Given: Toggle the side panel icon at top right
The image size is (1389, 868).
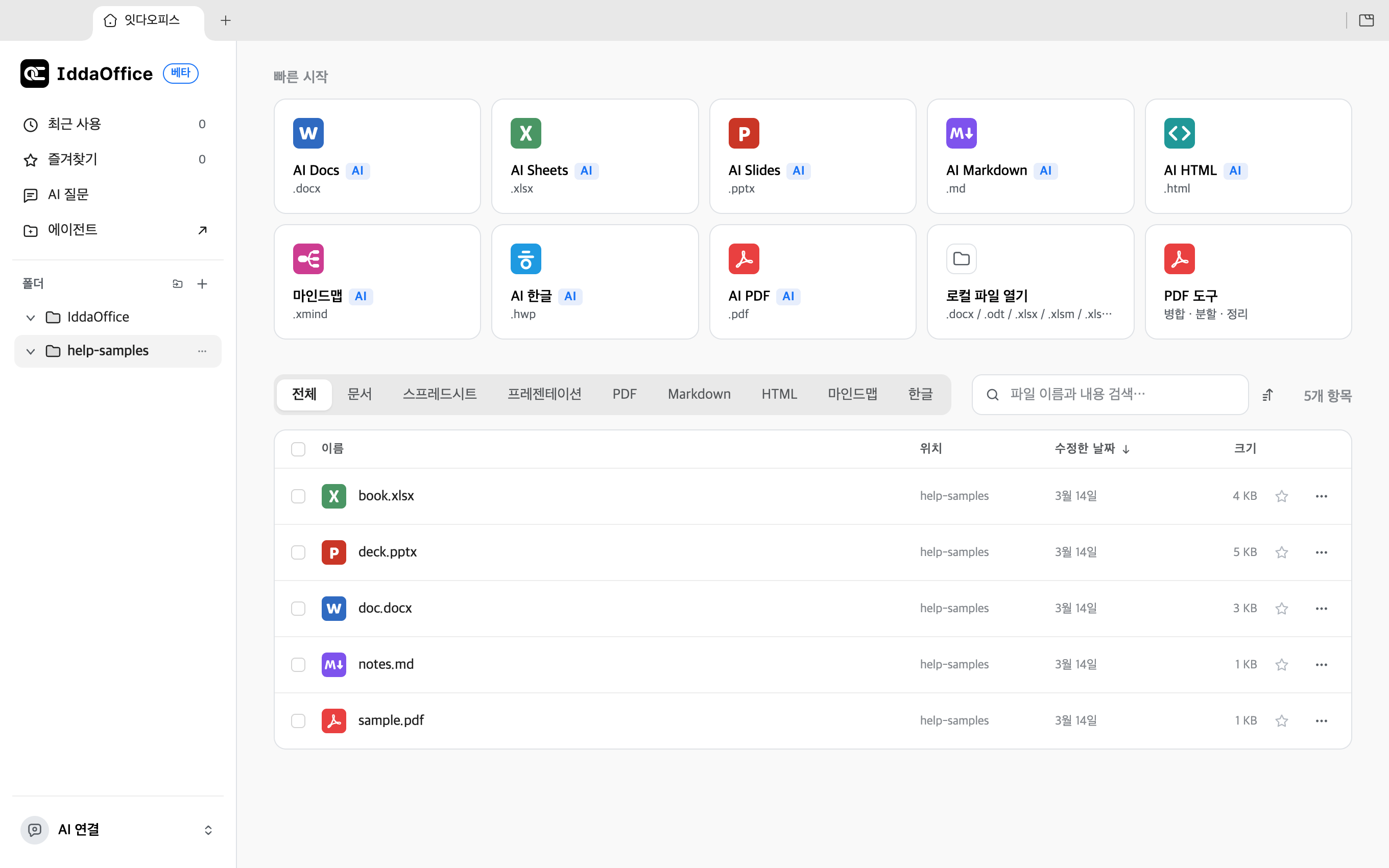Looking at the screenshot, I should 1366,20.
